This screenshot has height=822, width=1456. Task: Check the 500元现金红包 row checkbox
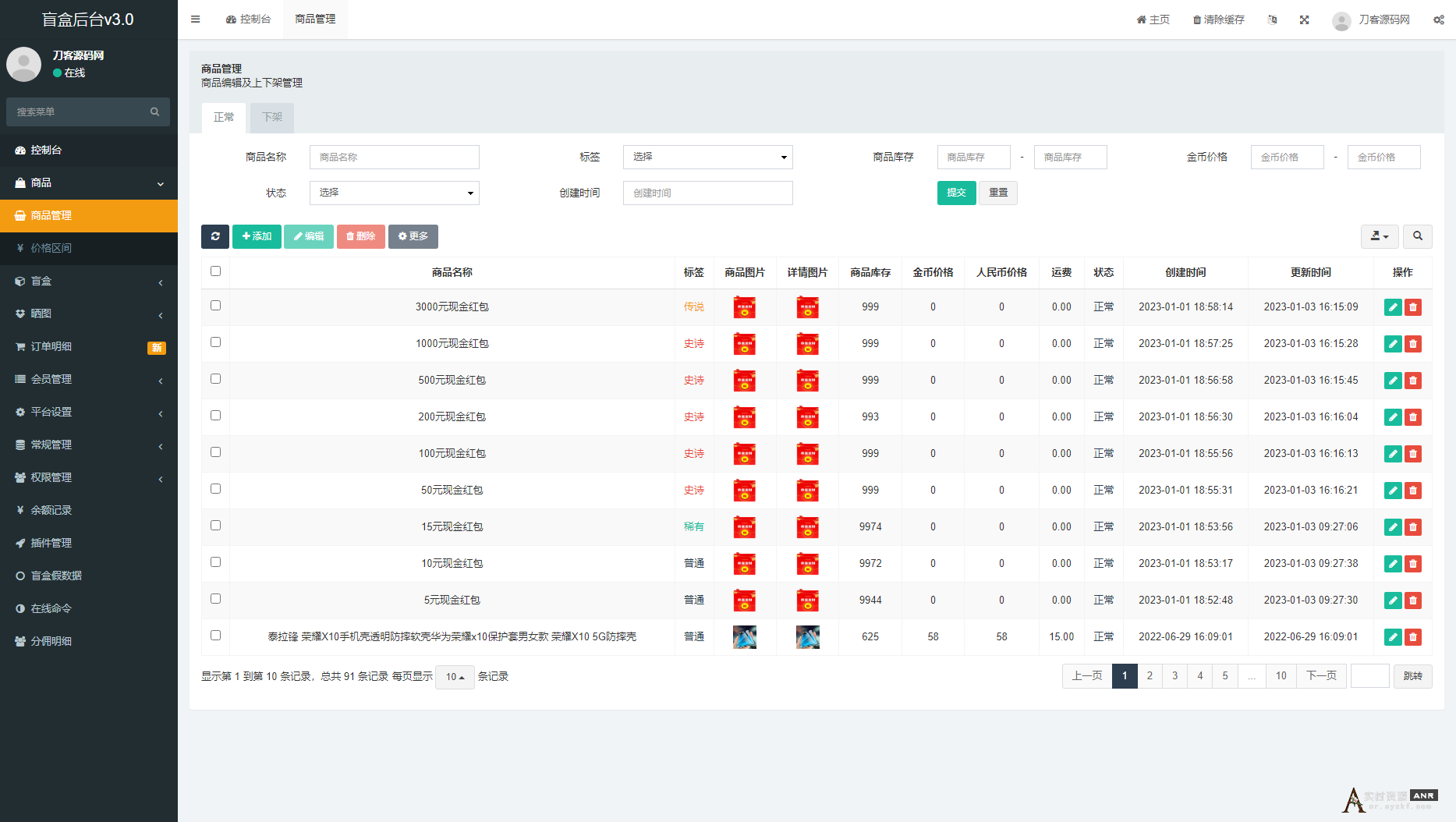pyautogui.click(x=215, y=379)
